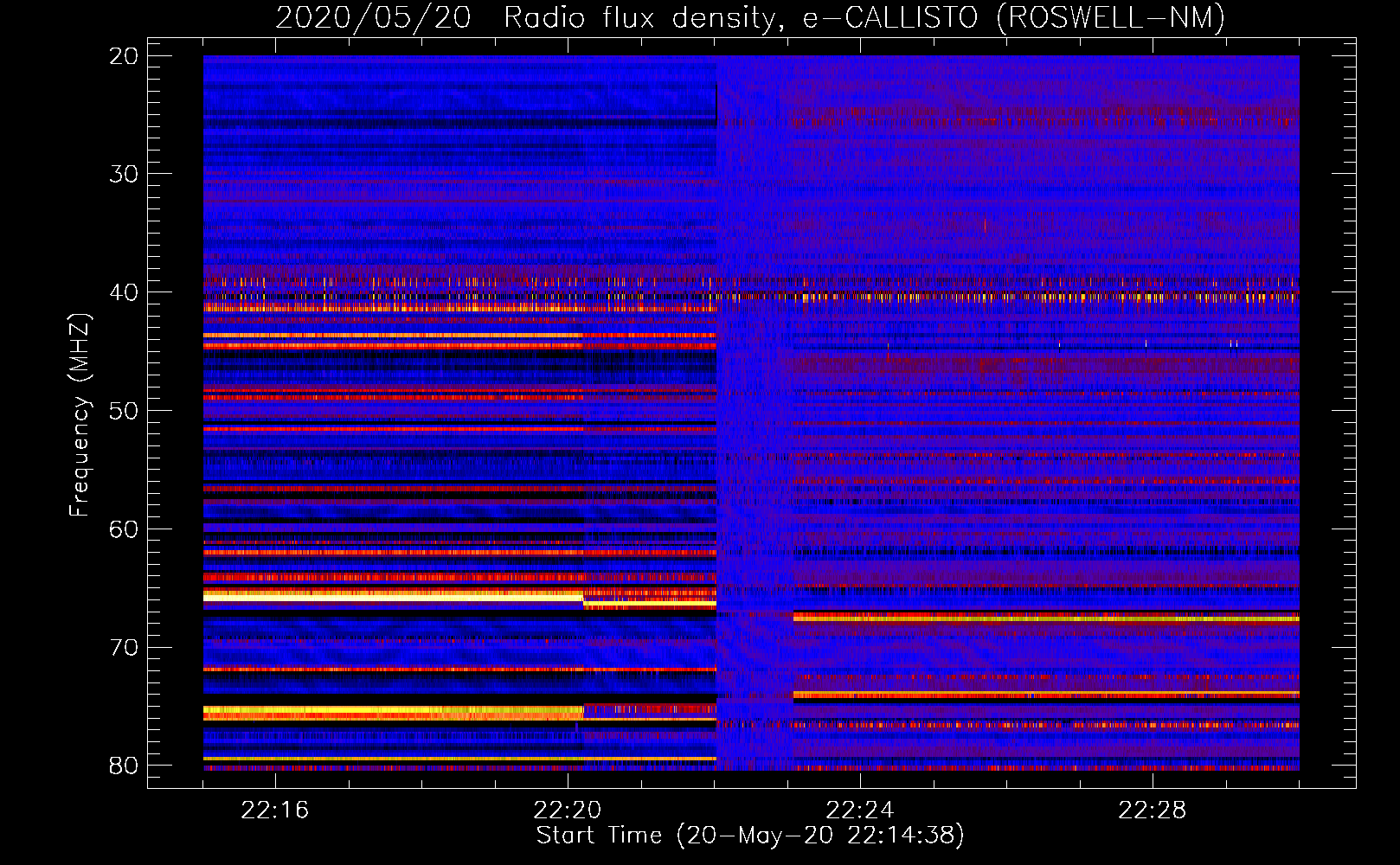Click the 60 frequency tick label
The height and width of the screenshot is (865, 1400).
(124, 529)
